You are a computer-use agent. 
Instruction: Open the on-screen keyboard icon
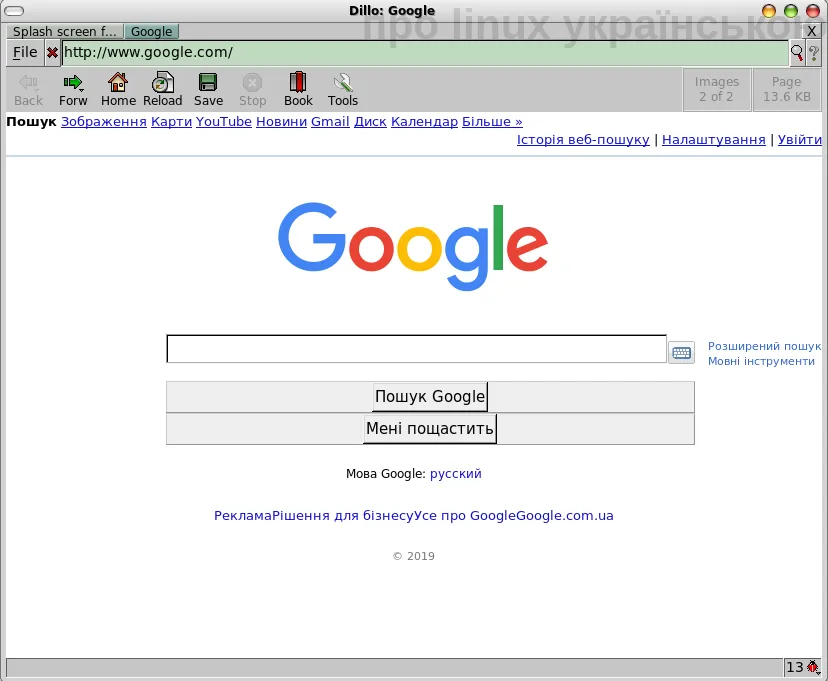pyautogui.click(x=681, y=353)
